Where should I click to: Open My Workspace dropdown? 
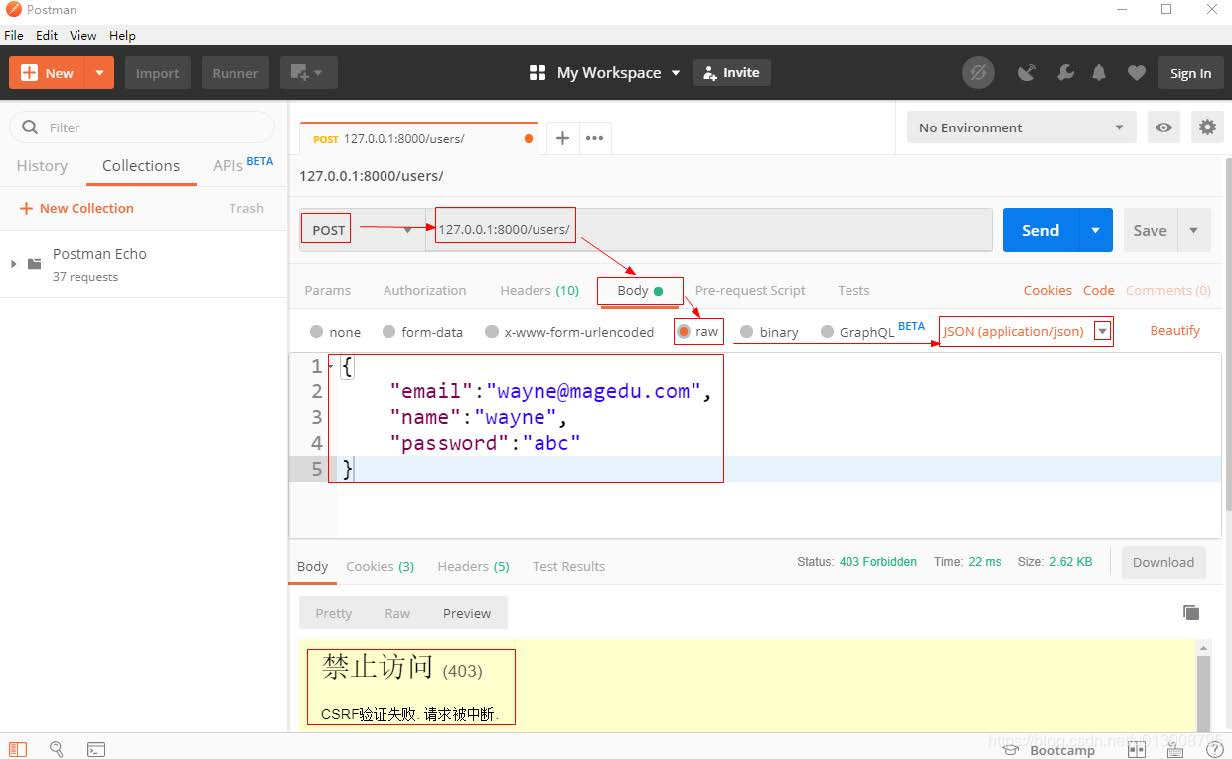click(x=619, y=73)
